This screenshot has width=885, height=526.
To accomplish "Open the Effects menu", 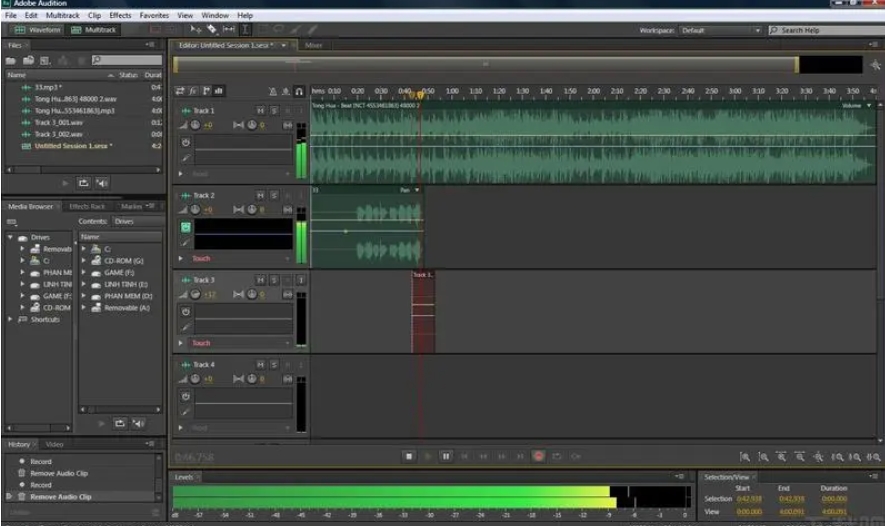I will (x=120, y=15).
